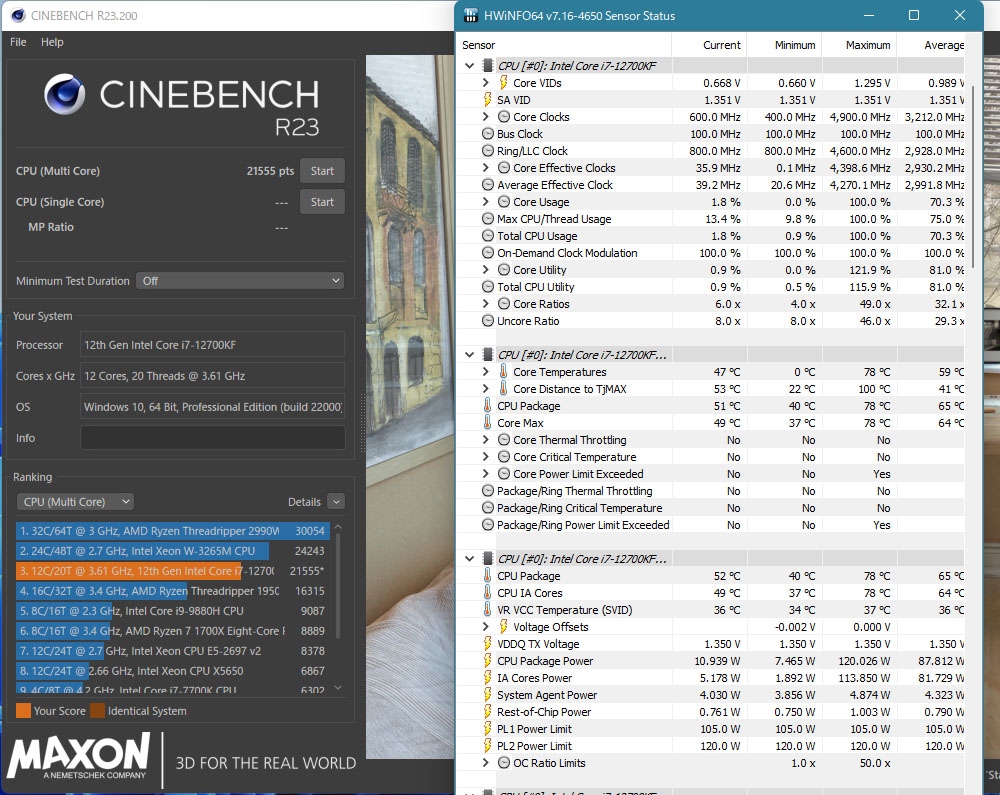1000x795 pixels.
Task: Expand the Core Temperatures row
Action: click(485, 372)
